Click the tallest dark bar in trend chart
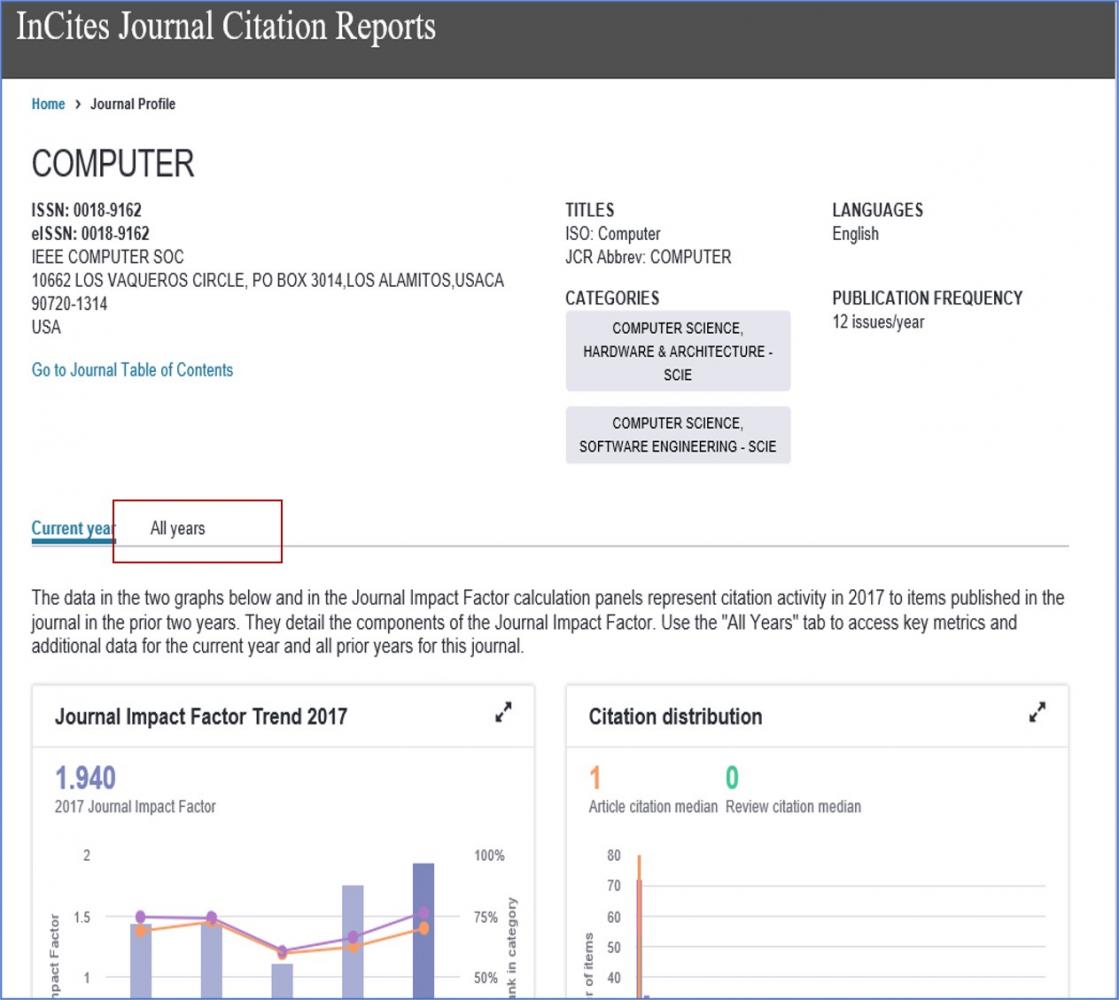 [x=423, y=930]
